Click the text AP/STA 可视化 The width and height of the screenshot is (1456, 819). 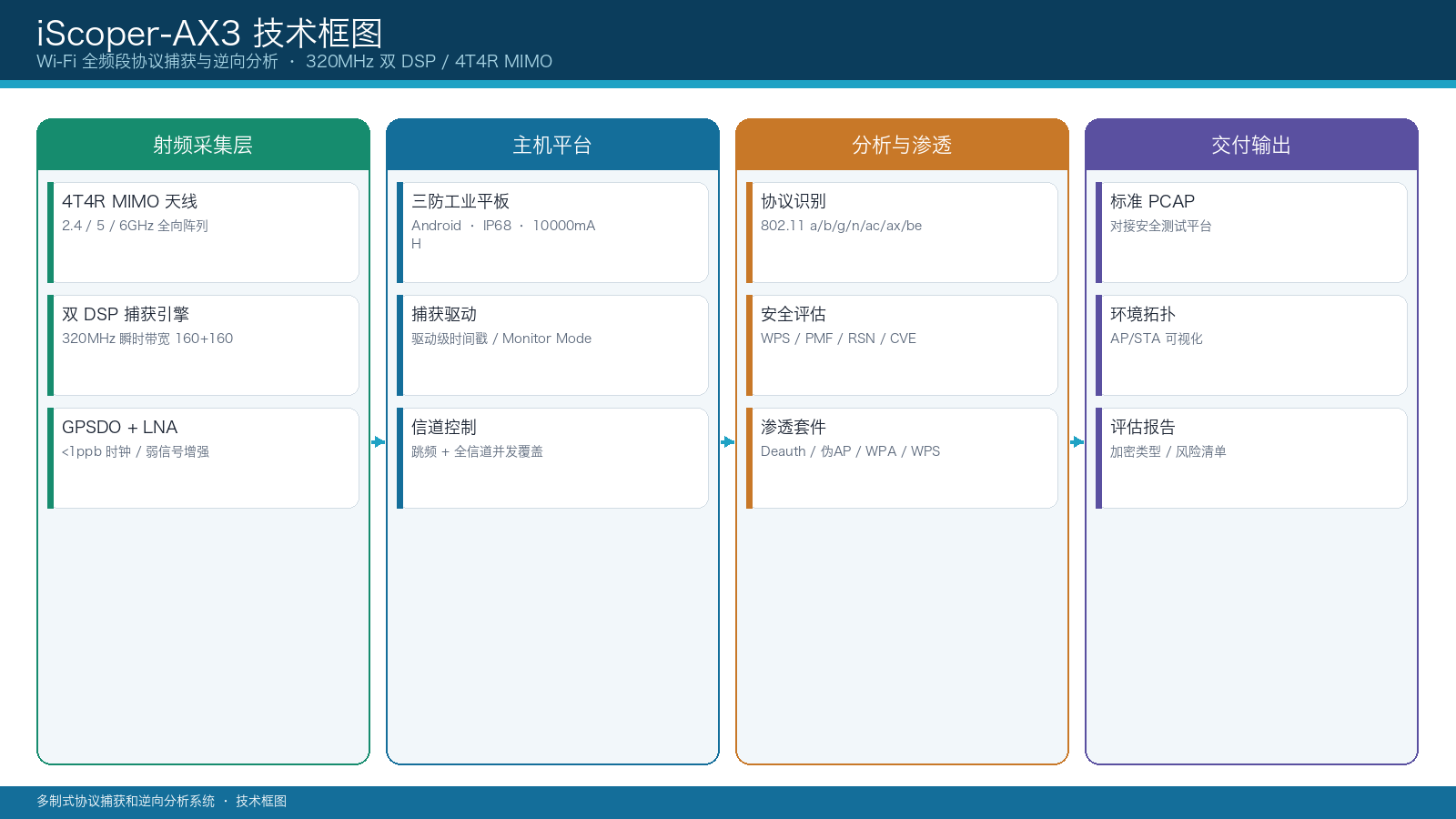pos(1157,339)
